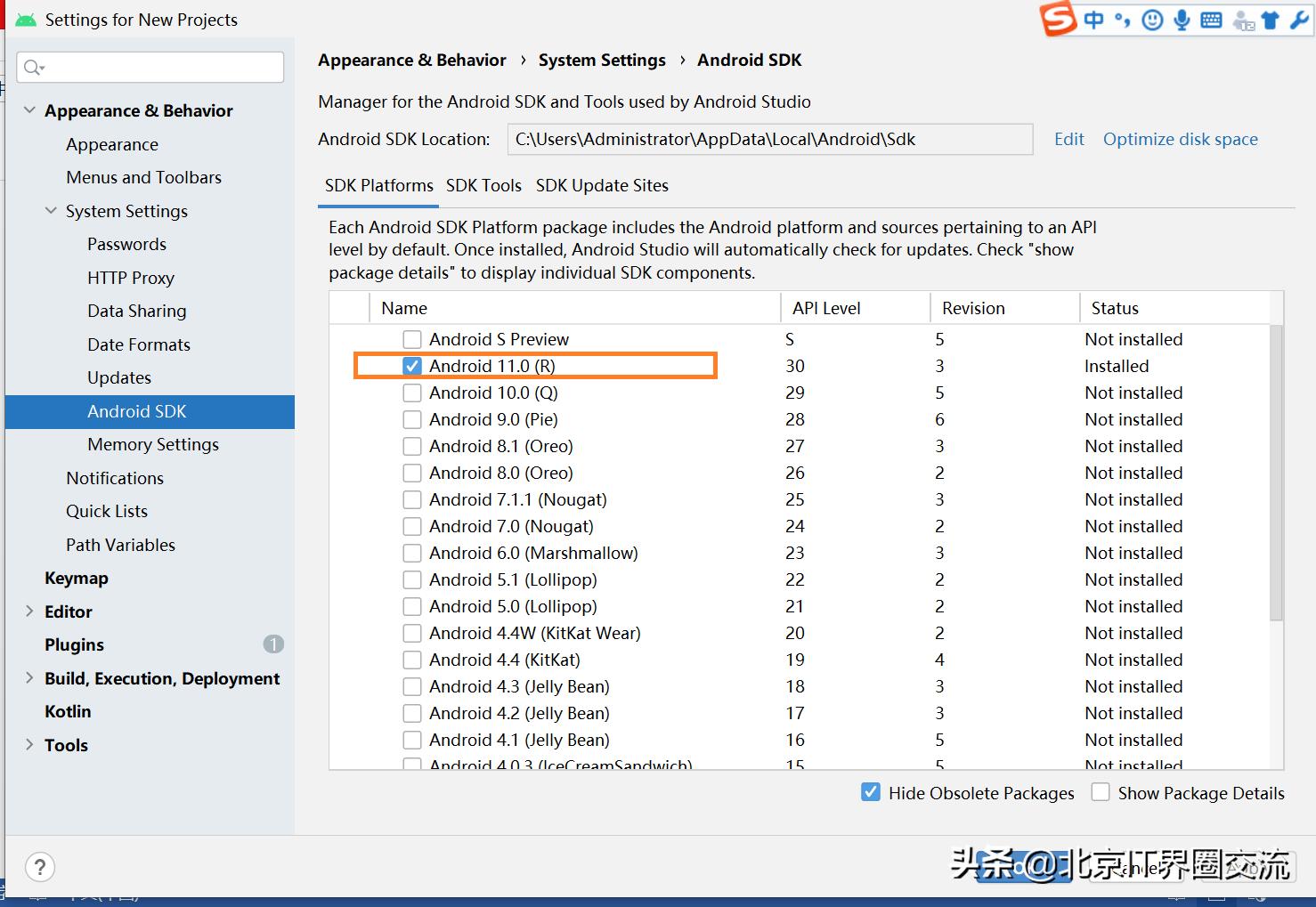Expand Build, Execution, Deployment section
This screenshot has height=907, width=1316.
(x=29, y=677)
